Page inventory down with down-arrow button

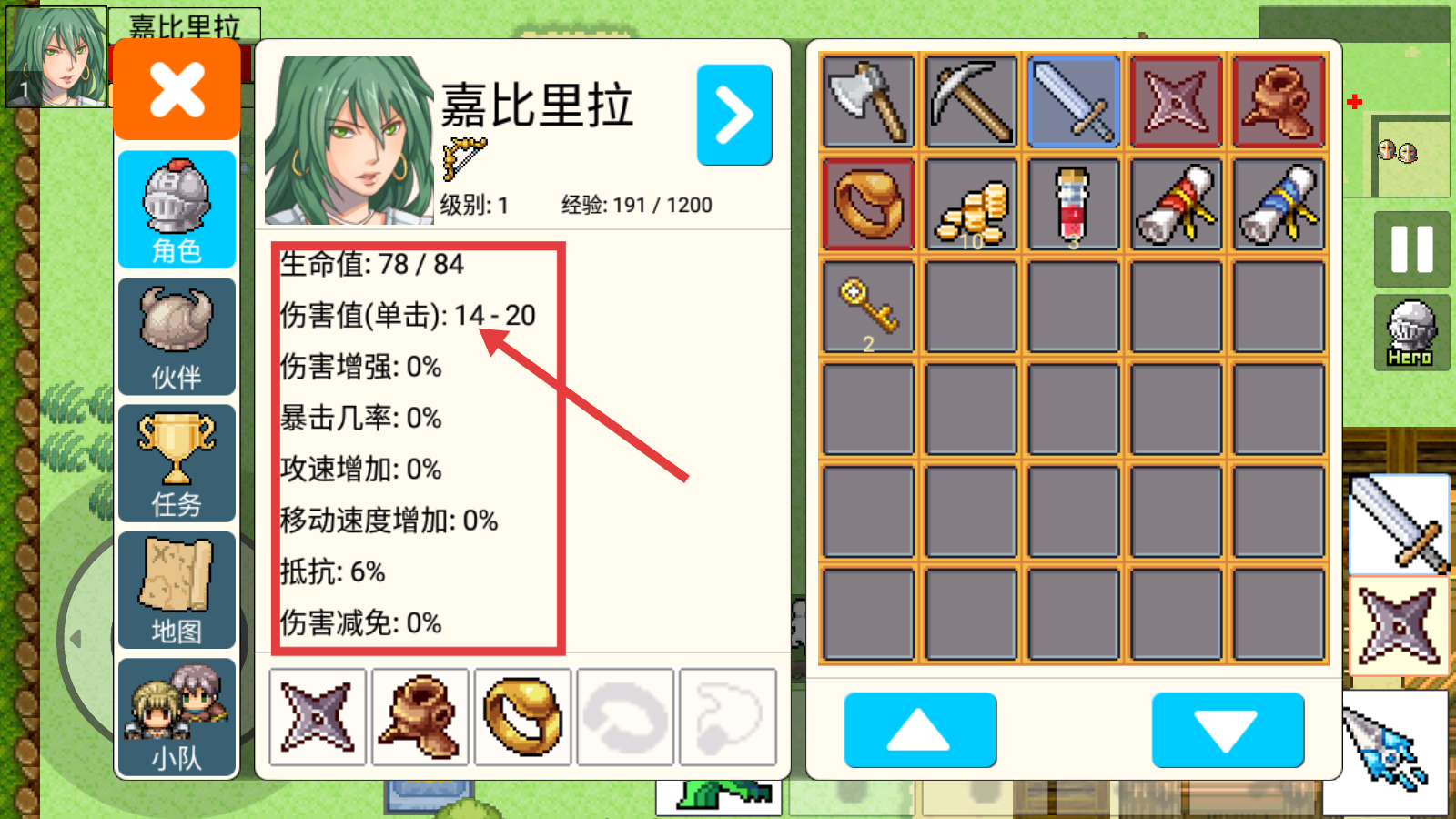(x=1228, y=730)
